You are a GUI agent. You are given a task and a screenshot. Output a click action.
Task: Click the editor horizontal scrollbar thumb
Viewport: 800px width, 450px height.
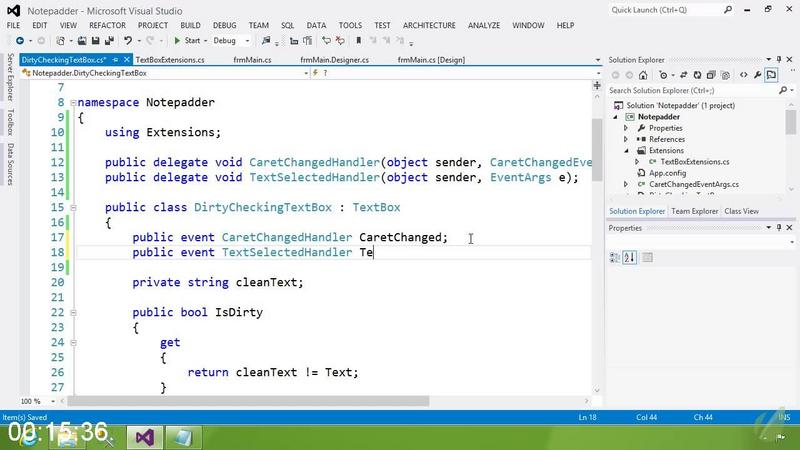point(248,402)
